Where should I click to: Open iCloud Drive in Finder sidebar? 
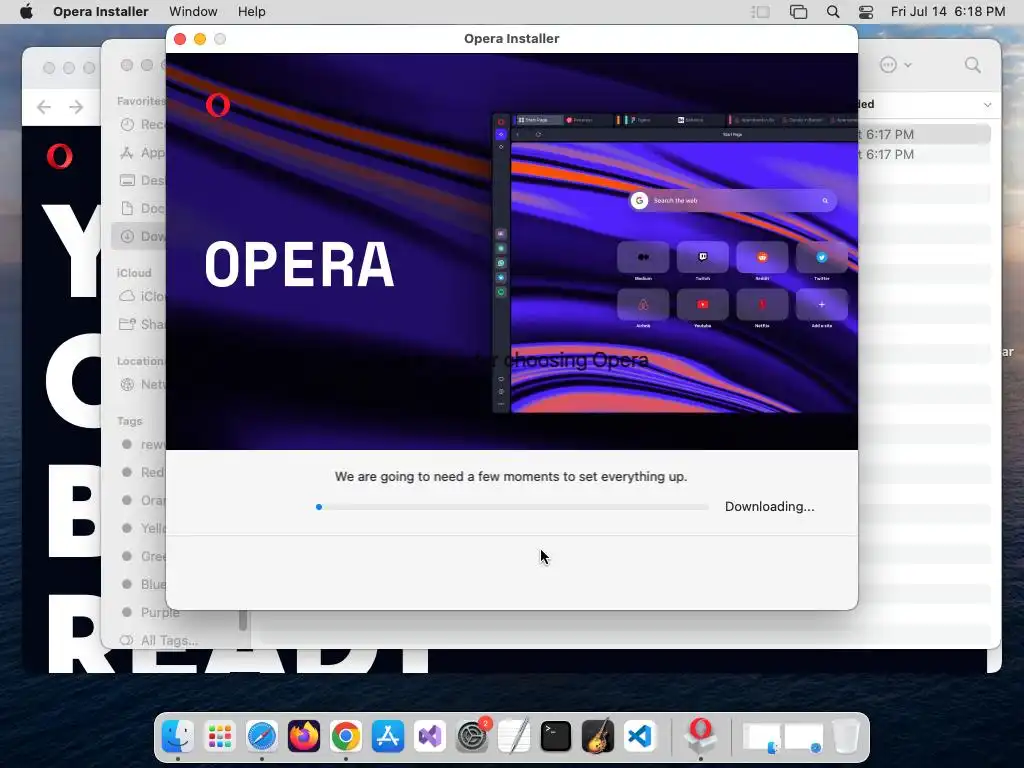[143, 296]
